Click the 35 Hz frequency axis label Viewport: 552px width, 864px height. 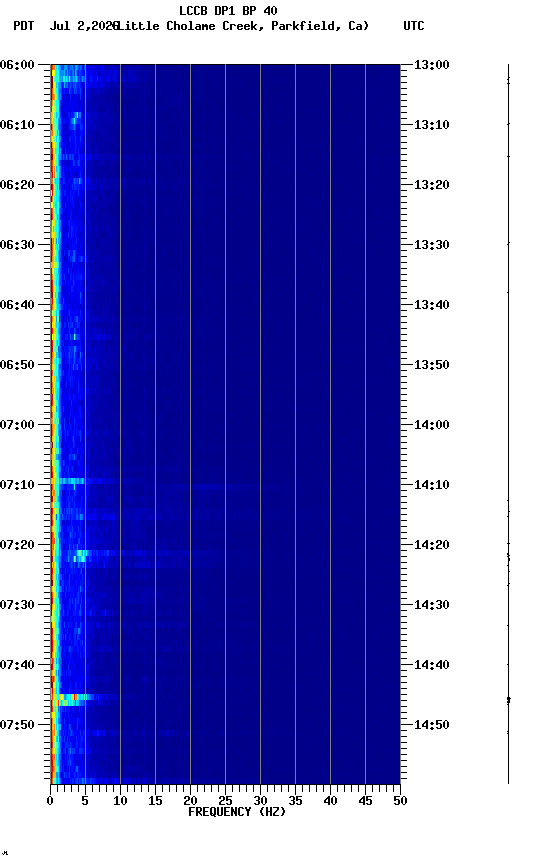tap(295, 801)
